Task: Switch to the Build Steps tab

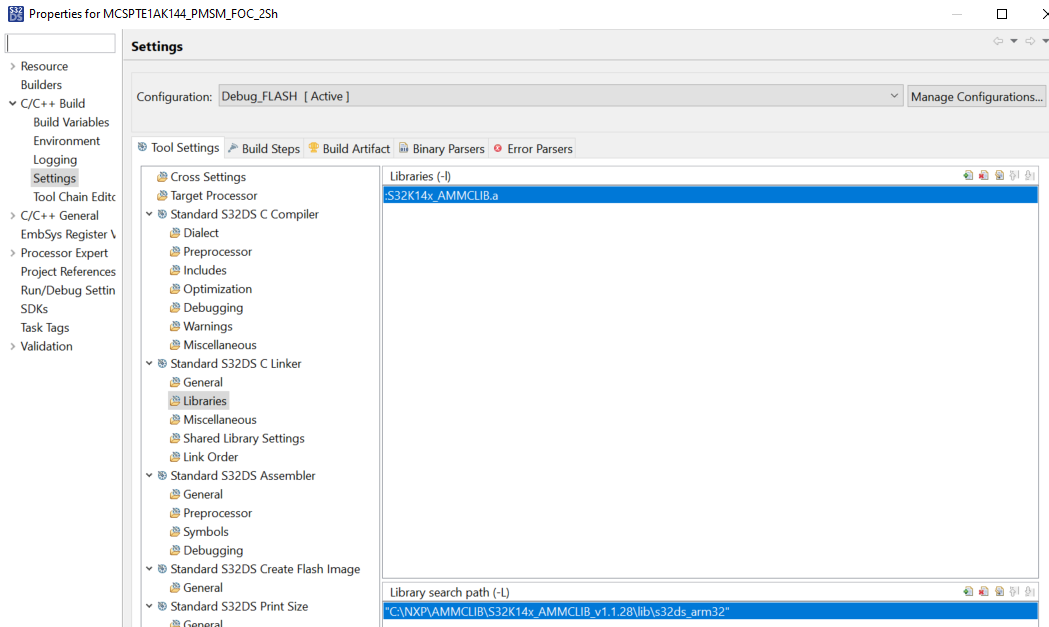Action: click(x=263, y=147)
